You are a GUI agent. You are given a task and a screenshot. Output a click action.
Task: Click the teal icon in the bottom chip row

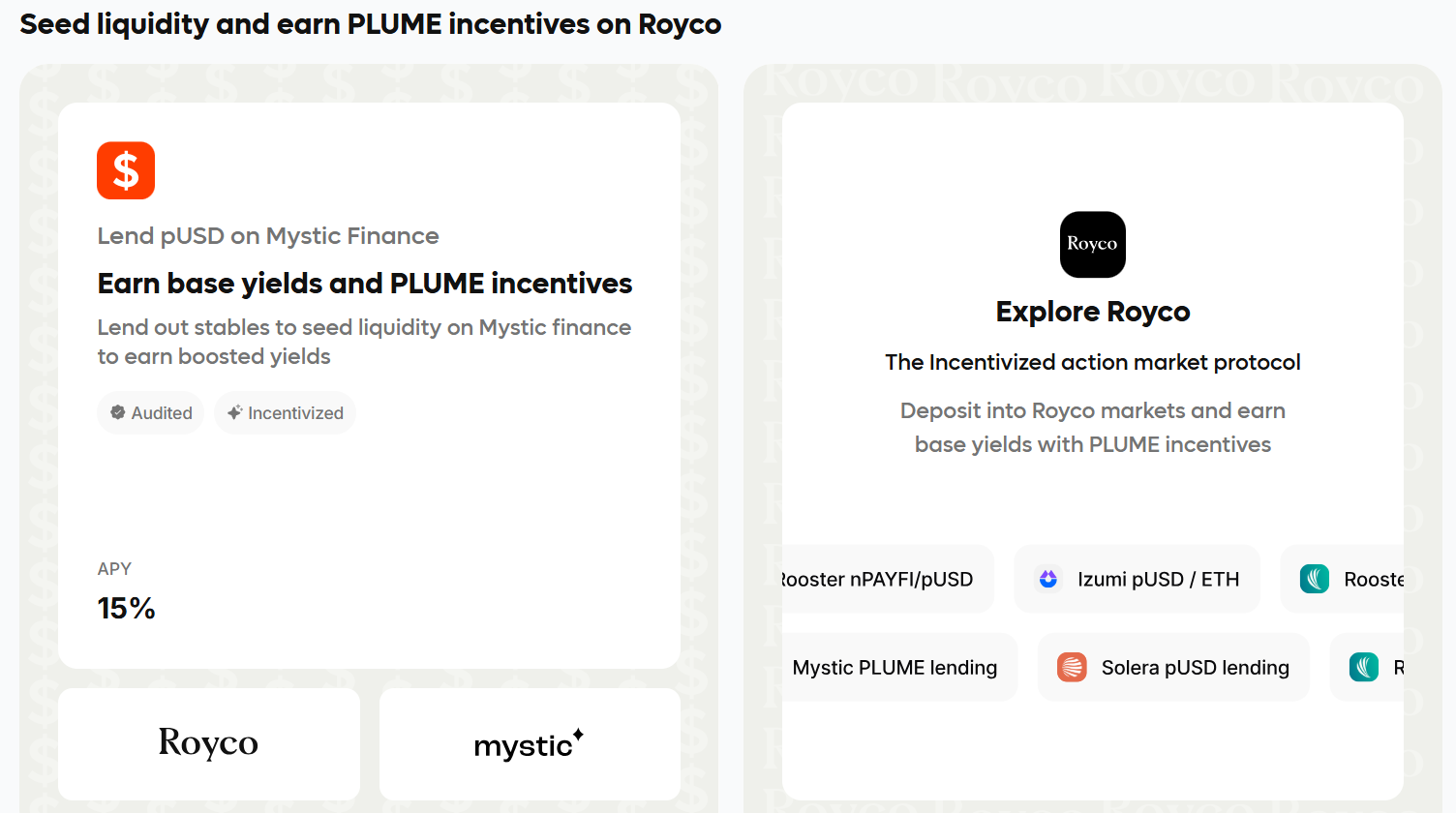(x=1363, y=667)
